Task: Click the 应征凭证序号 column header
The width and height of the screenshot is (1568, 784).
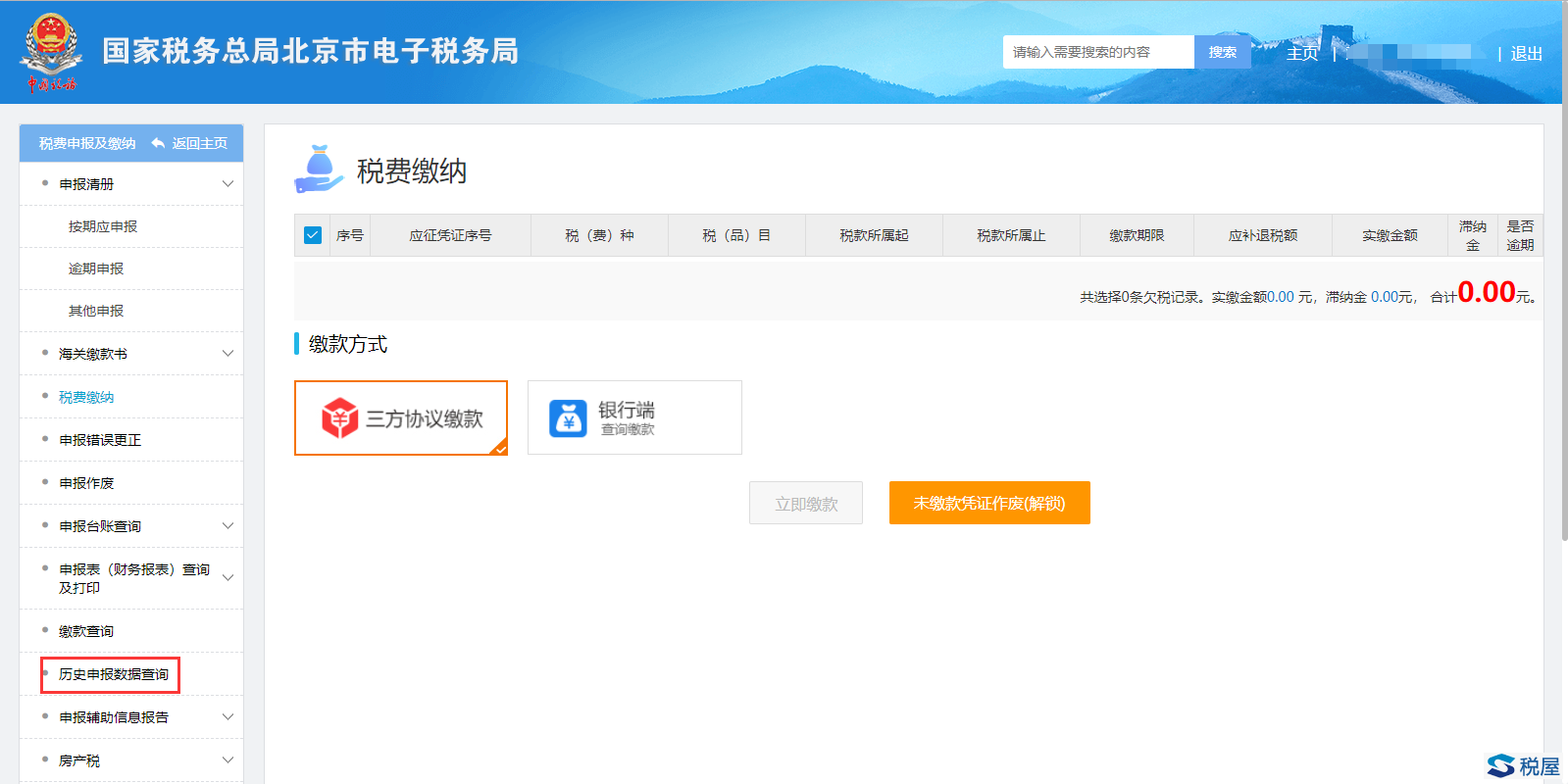Action: click(450, 235)
